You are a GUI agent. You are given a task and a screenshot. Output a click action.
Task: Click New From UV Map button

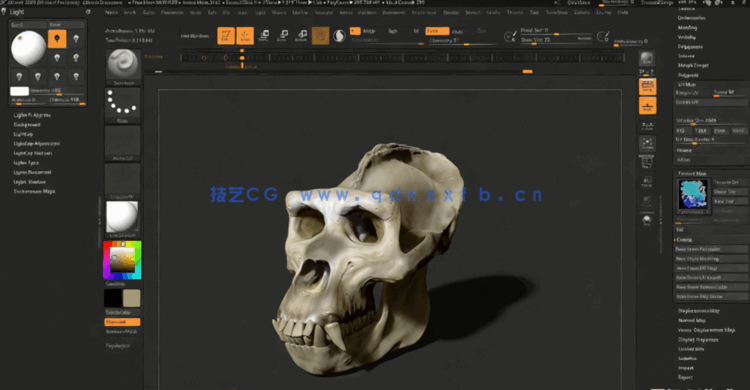711,268
